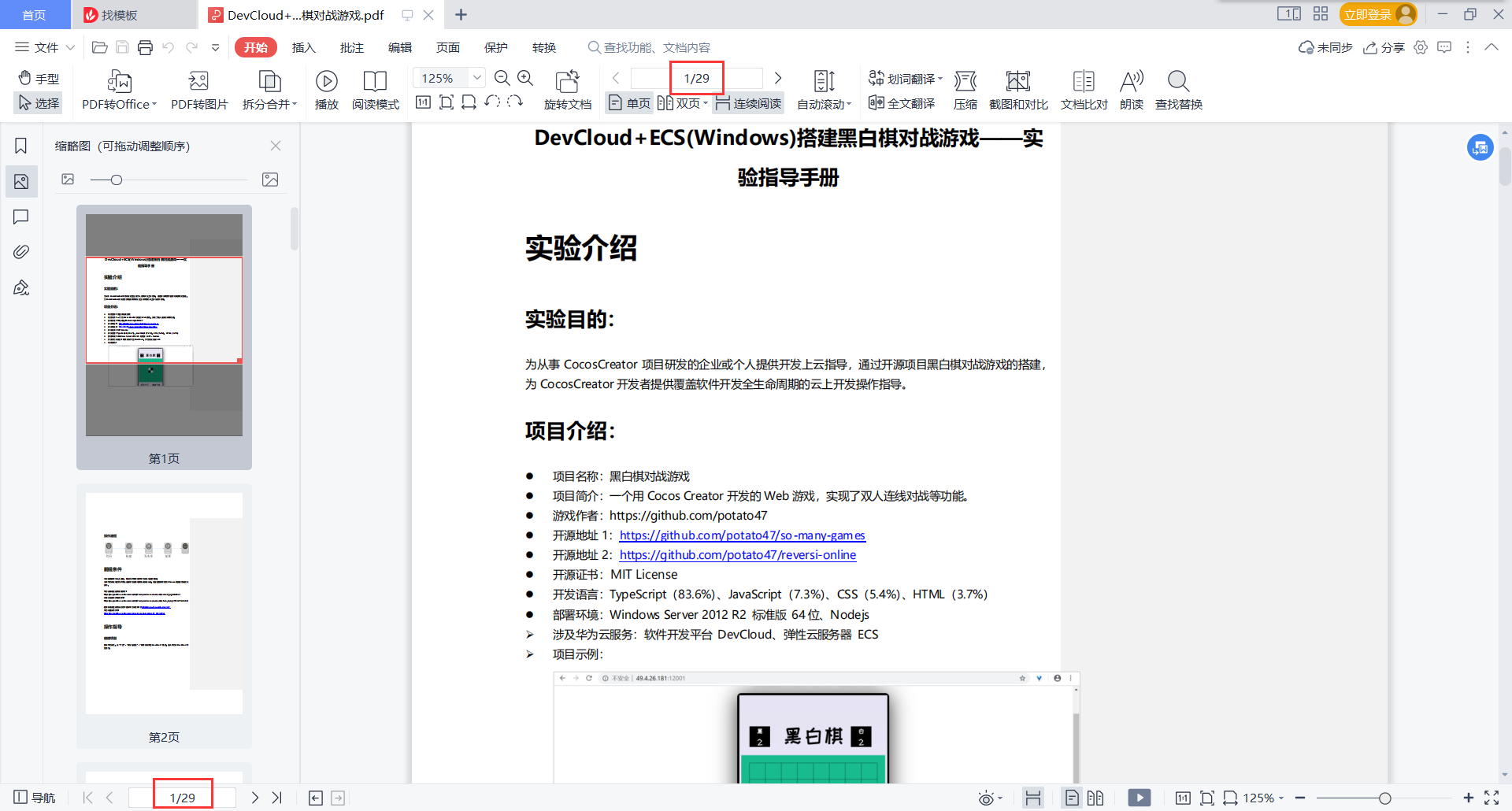The image size is (1512, 811).
Task: Open the 保护 ribbon tab
Action: click(496, 47)
